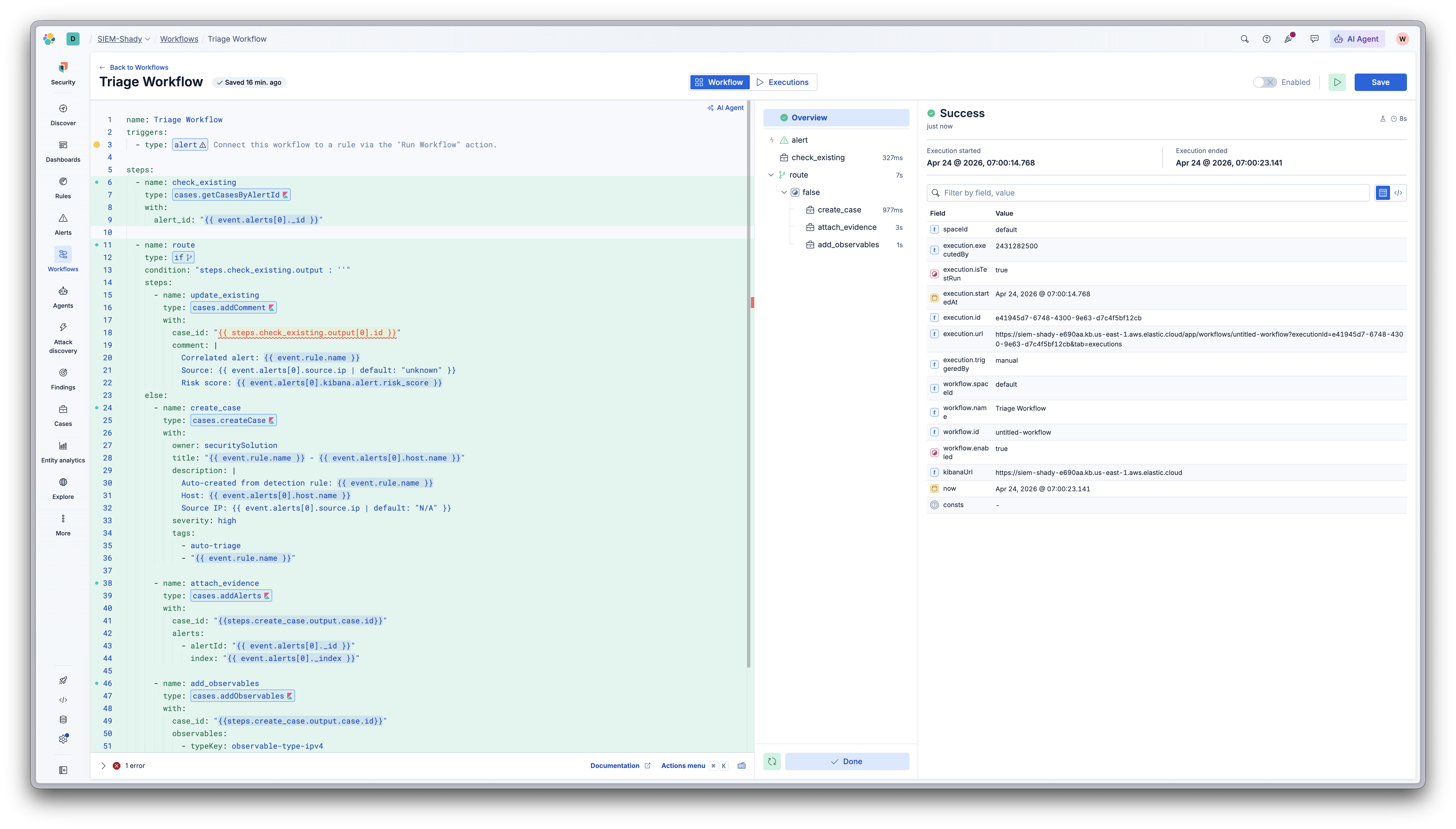Click the Elastic logo
Image resolution: width=1456 pixels, height=829 pixels.
click(x=50, y=39)
